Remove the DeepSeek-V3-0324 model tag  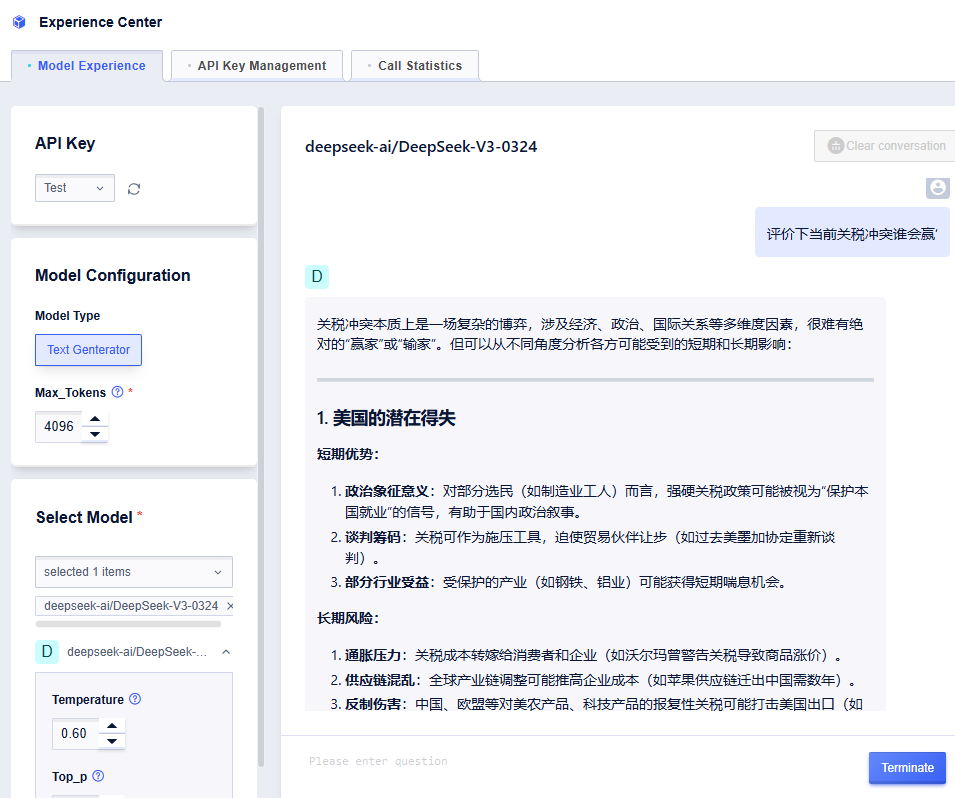click(x=229, y=605)
